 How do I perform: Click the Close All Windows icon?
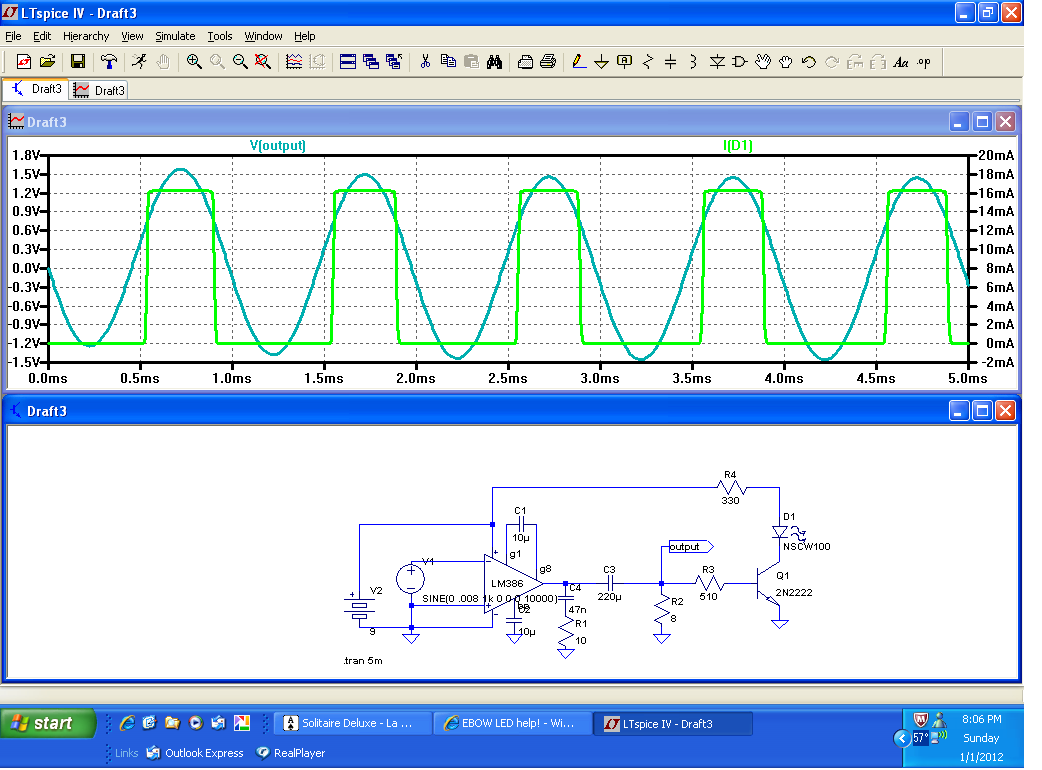click(394, 62)
